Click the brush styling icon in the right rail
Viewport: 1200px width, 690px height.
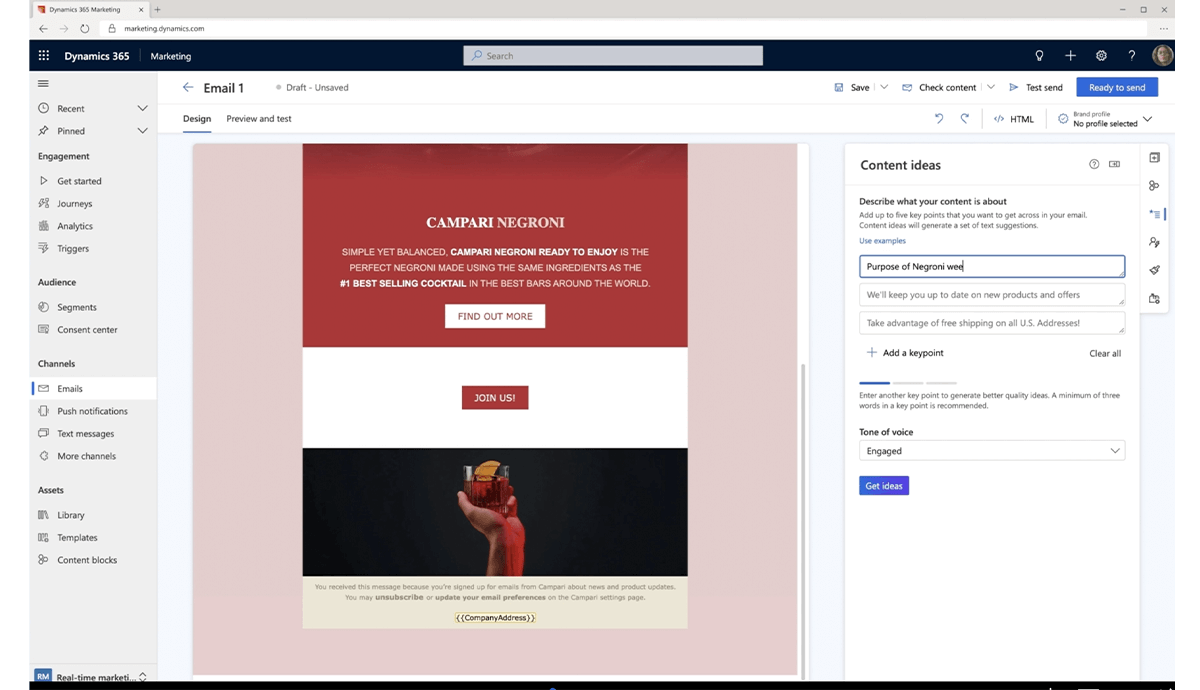click(1154, 269)
